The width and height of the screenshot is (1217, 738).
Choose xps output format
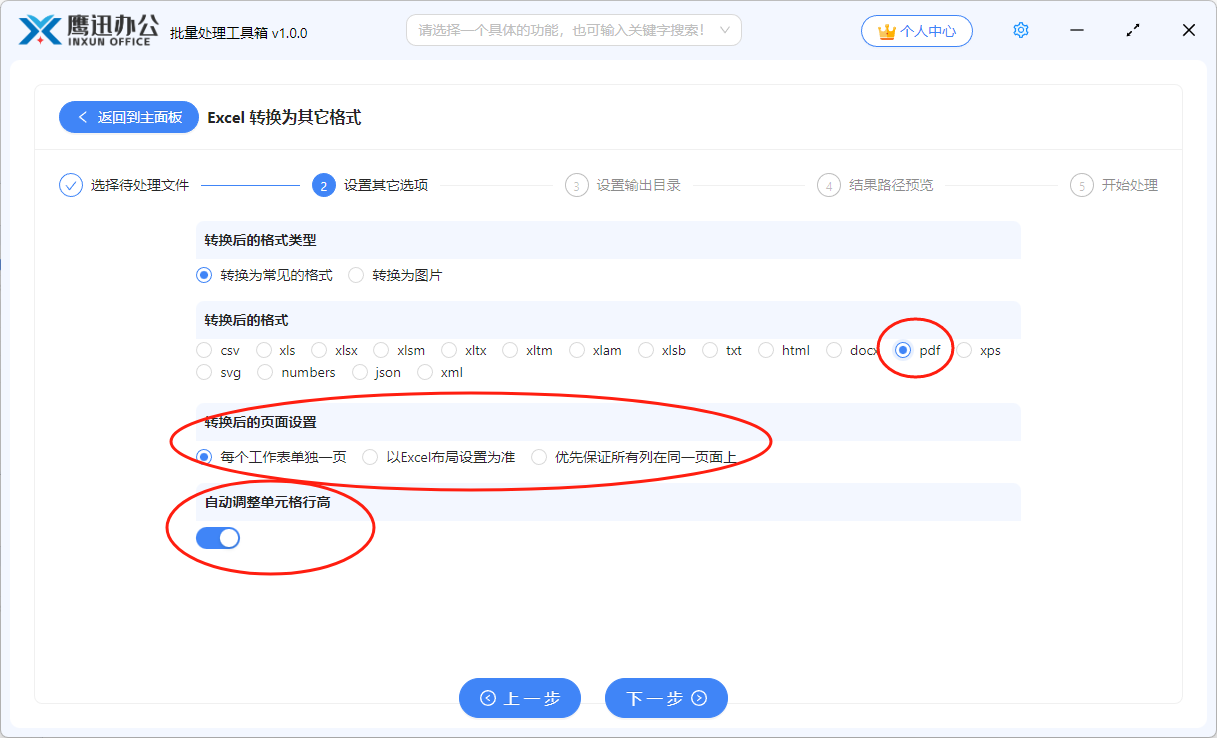coord(964,350)
